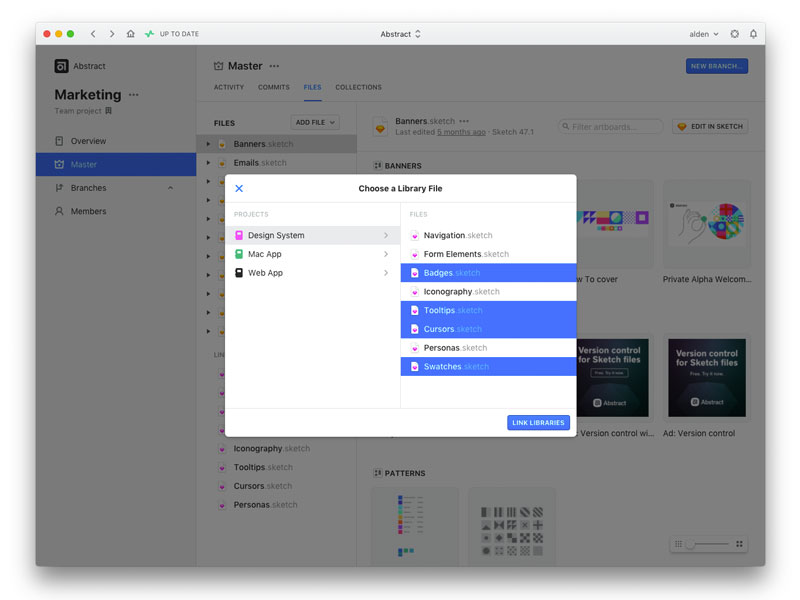Open notifications bell icon
The image size is (800, 600).
click(753, 34)
